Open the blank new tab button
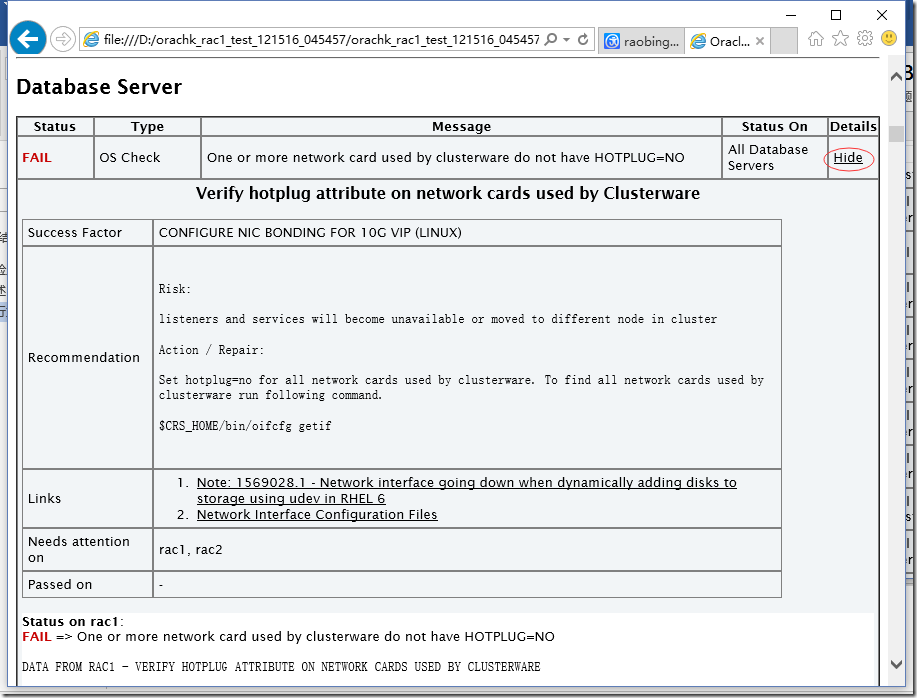The height and width of the screenshot is (698, 917). 785,41
